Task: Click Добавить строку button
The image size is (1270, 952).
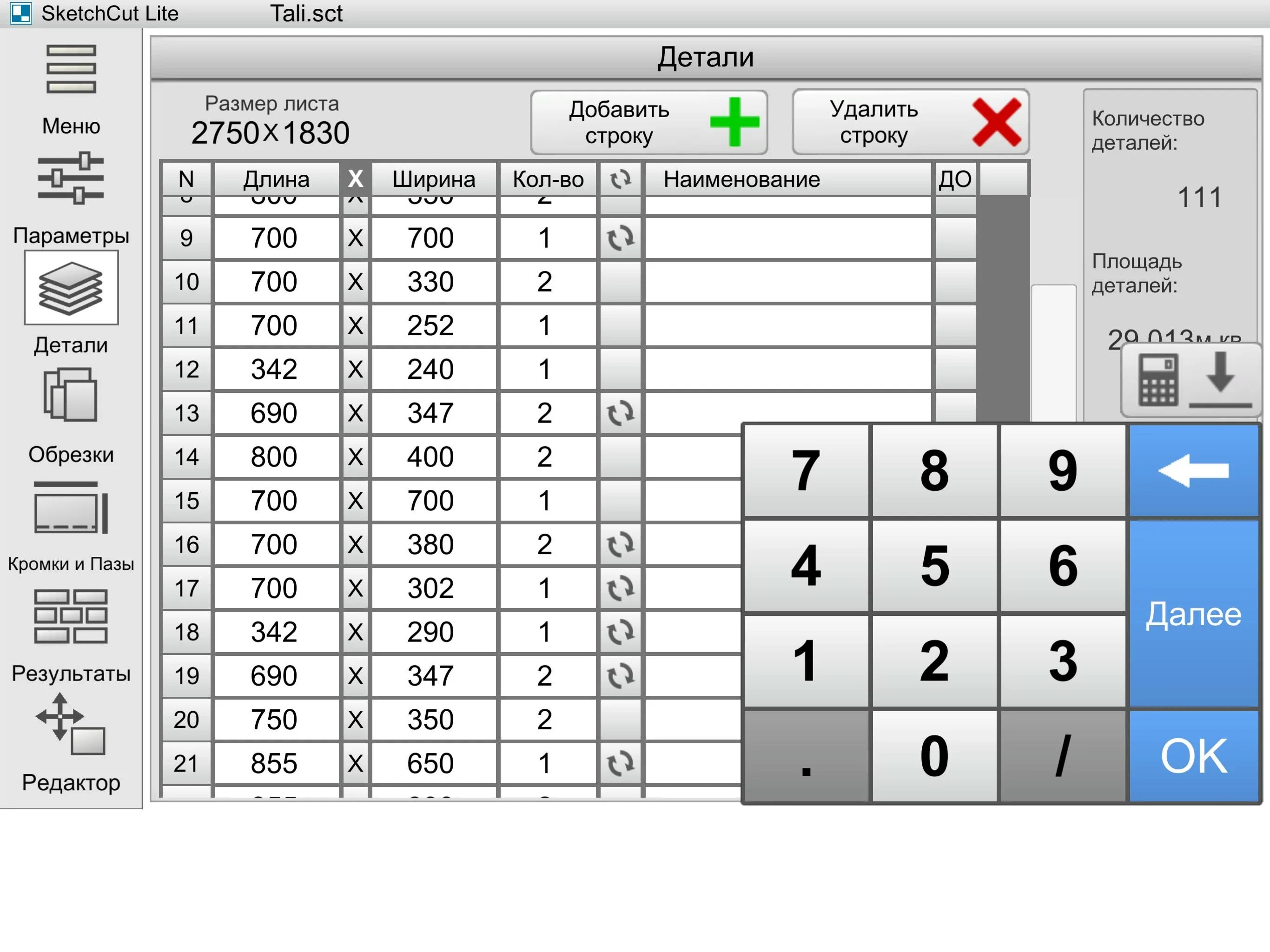Action: coord(649,122)
